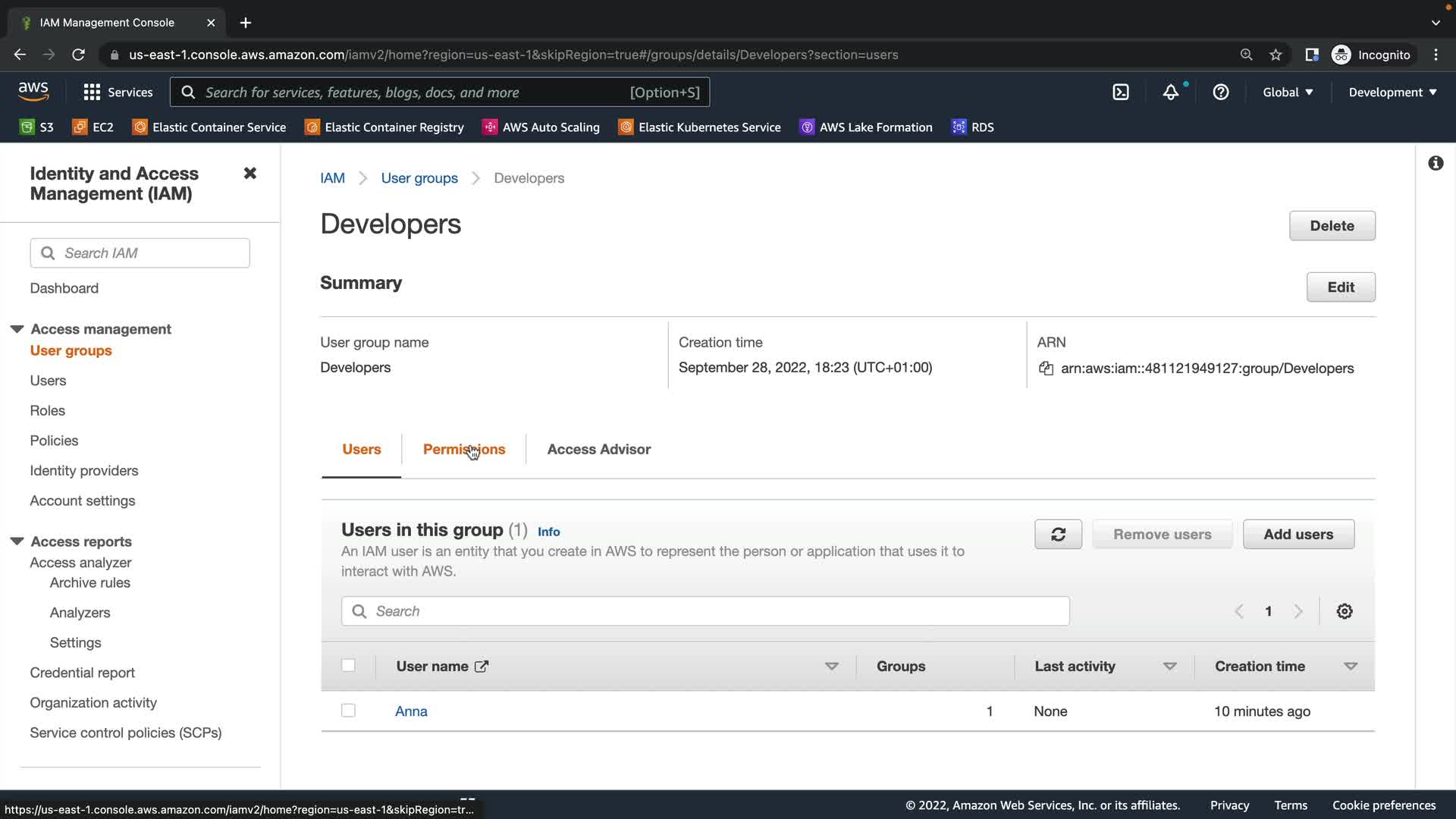Open the Global region dropdown
Screen dimensions: 1456x819
pos(1287,93)
